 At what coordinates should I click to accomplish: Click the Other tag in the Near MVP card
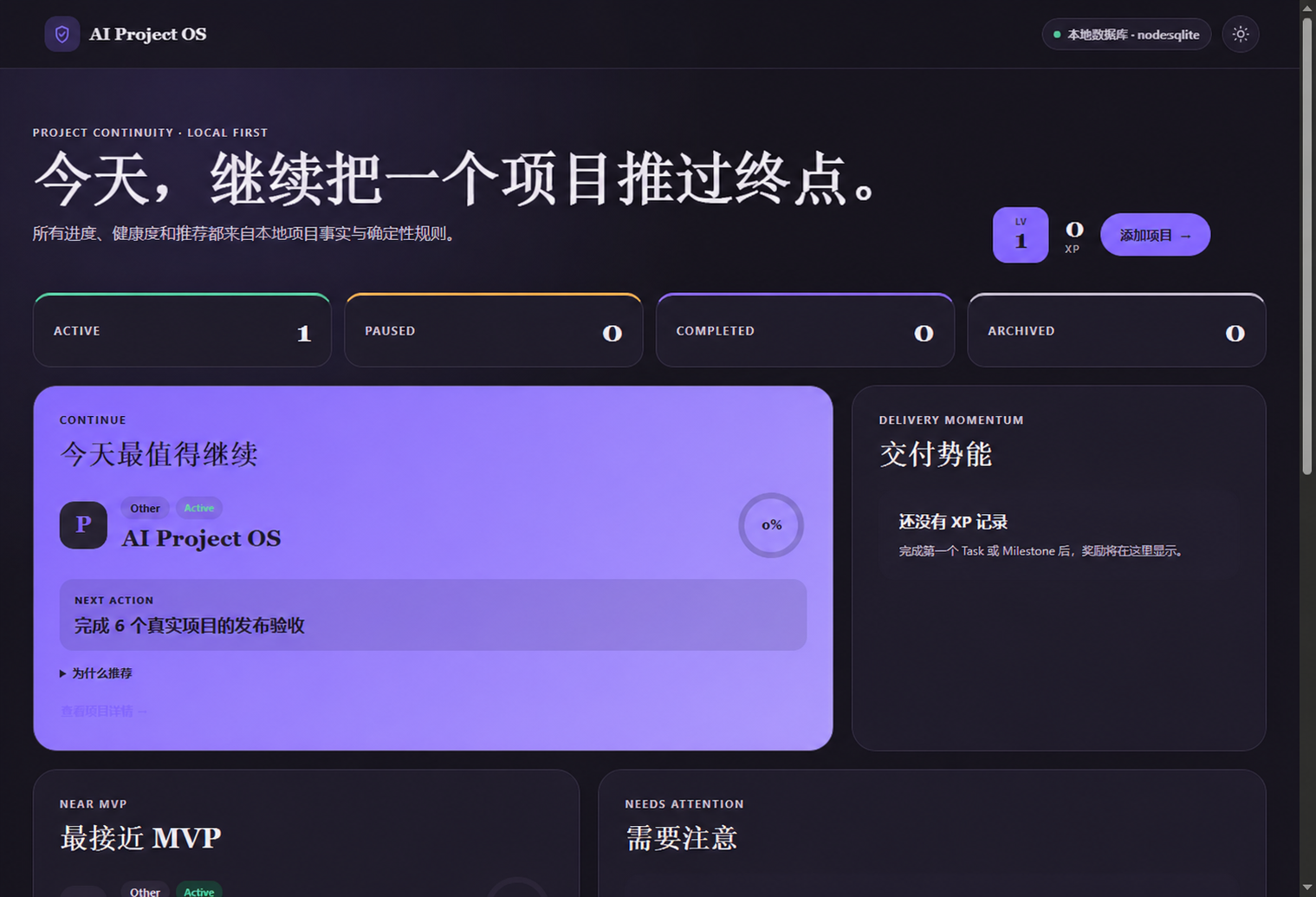pyautogui.click(x=145, y=891)
